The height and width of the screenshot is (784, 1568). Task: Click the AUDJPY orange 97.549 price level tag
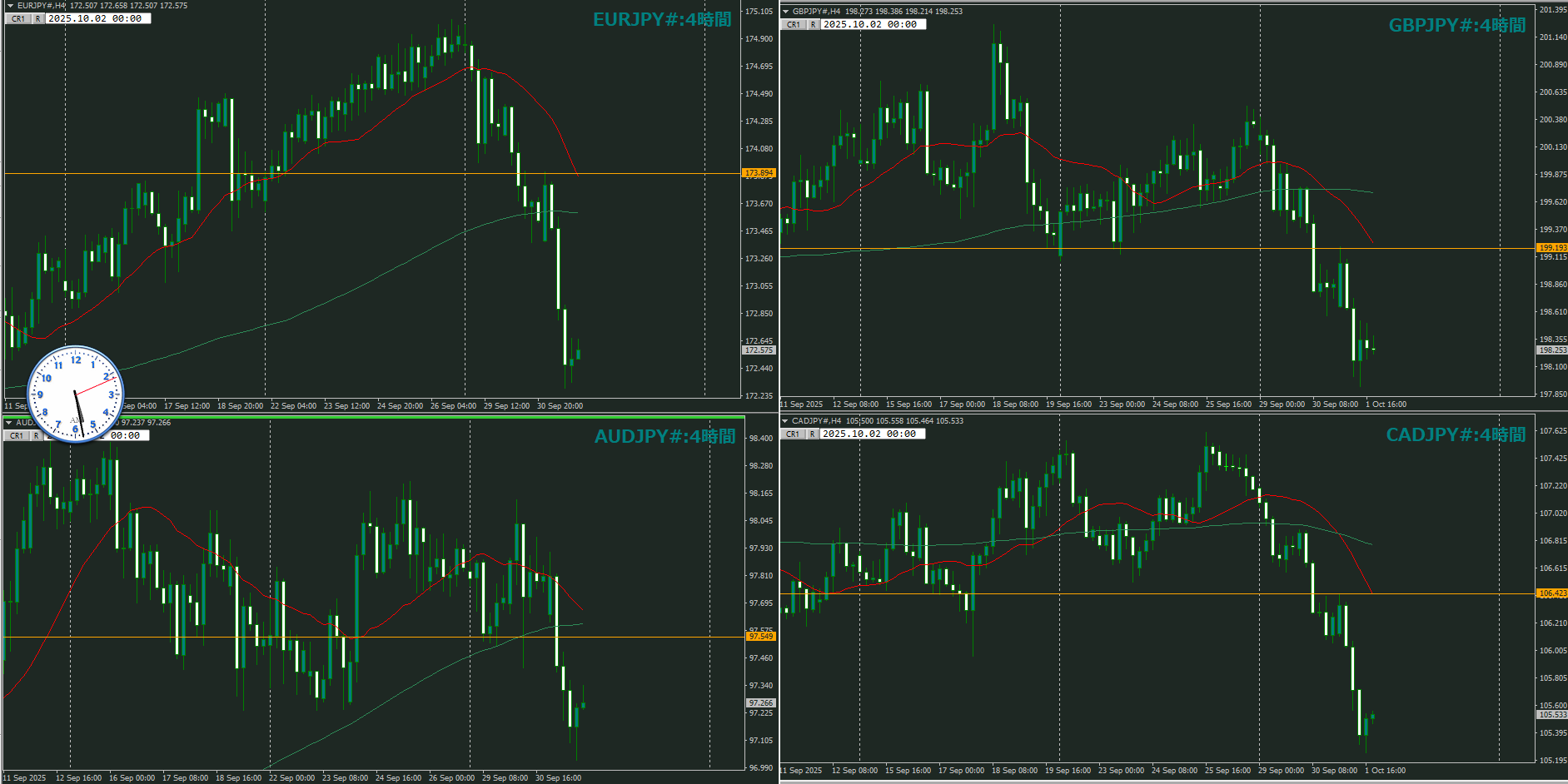pyautogui.click(x=760, y=637)
